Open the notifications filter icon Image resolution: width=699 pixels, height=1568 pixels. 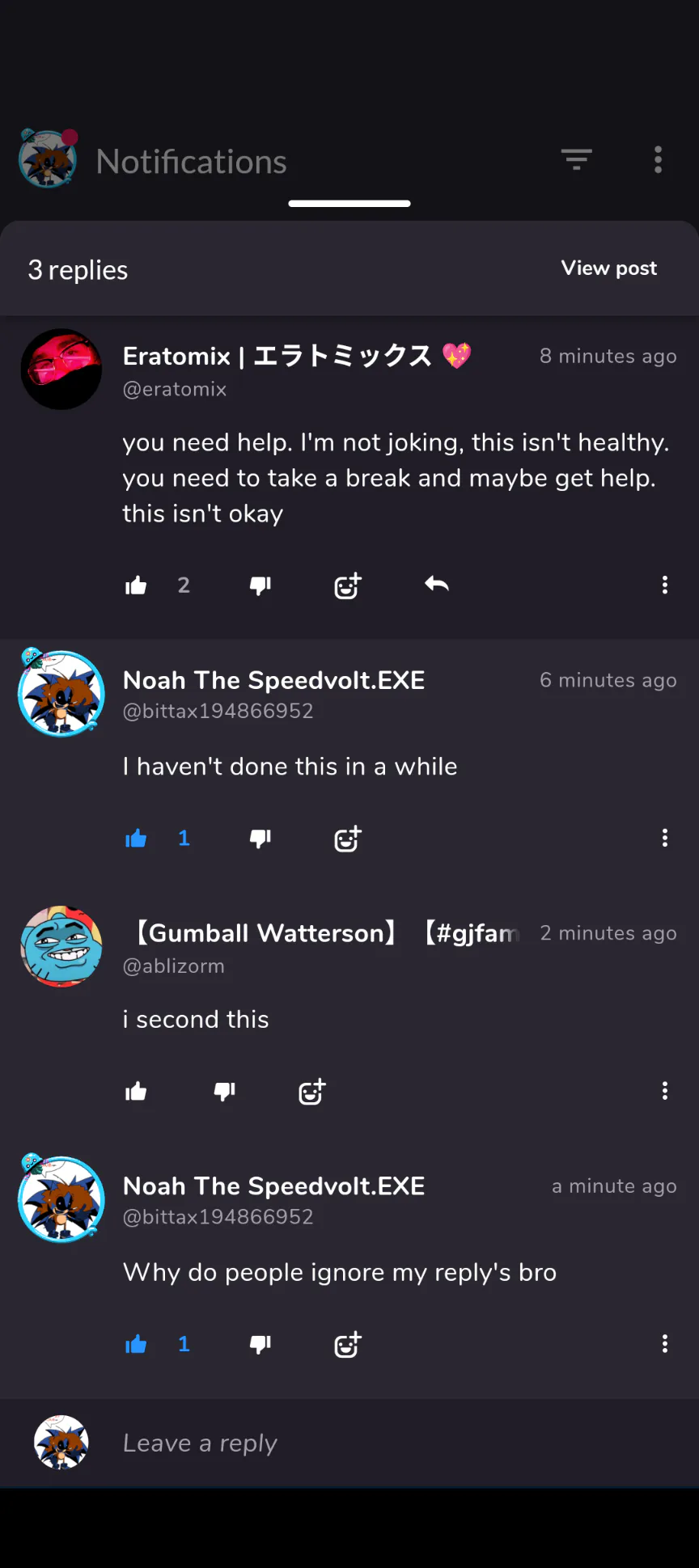pos(577,160)
